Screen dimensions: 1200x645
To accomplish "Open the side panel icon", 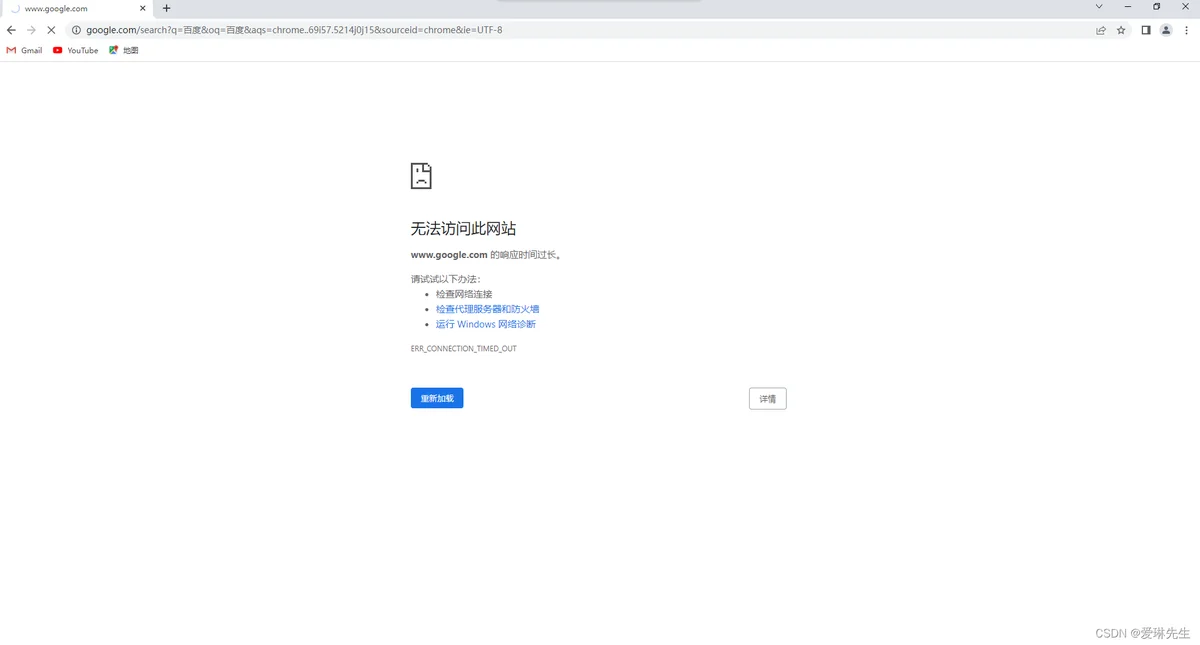I will pos(1146,30).
